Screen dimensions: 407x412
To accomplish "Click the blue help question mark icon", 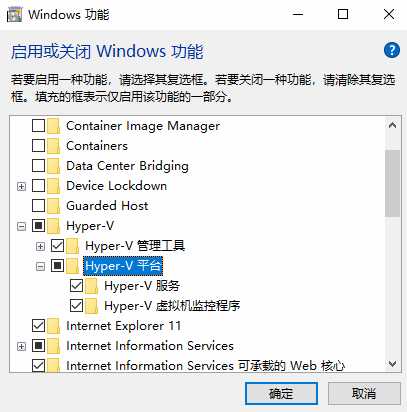I will coord(391,51).
